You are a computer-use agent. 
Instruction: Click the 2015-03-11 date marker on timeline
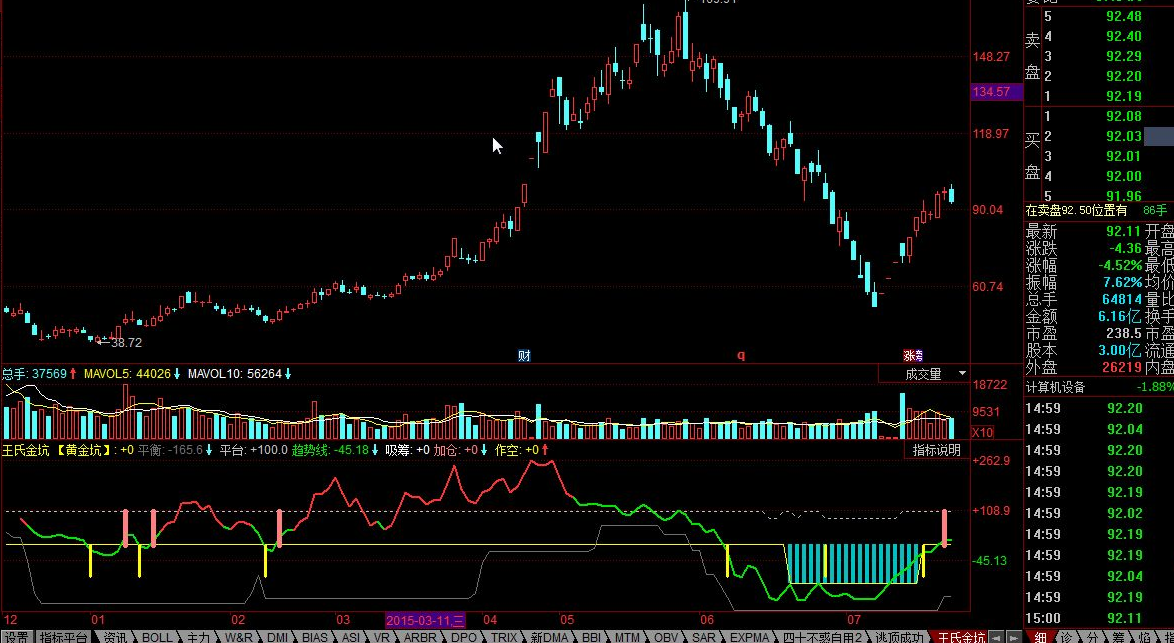pos(425,620)
